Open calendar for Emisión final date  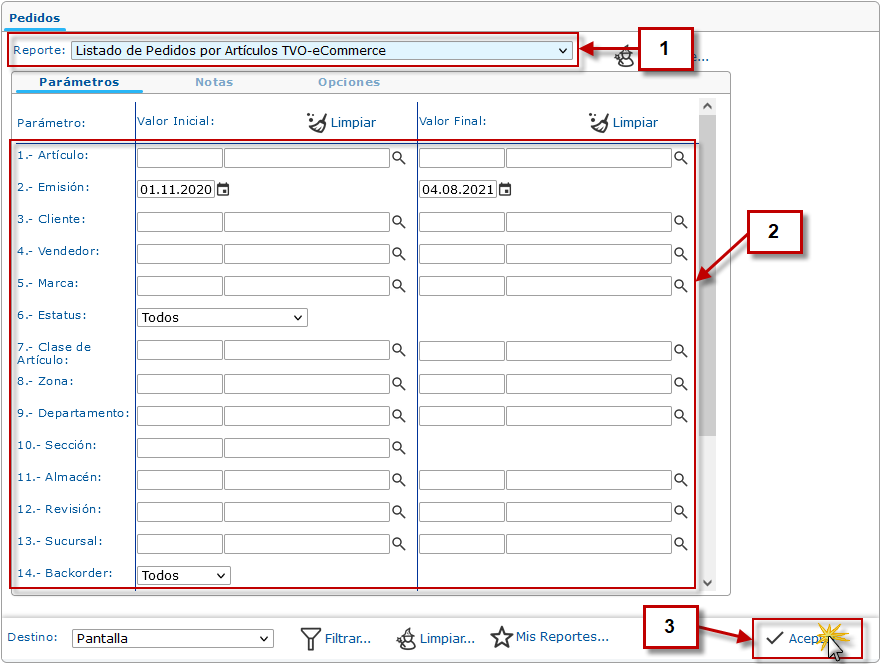click(x=505, y=189)
